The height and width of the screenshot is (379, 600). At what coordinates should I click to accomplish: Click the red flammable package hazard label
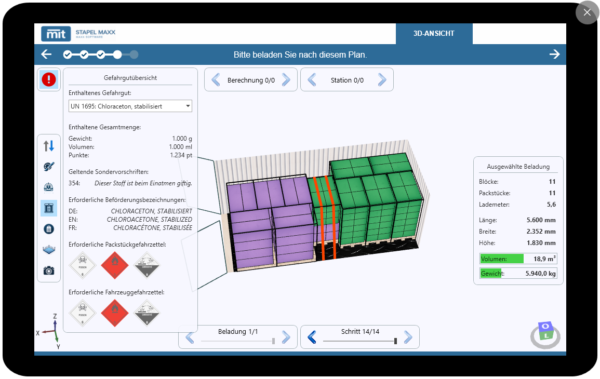[114, 265]
